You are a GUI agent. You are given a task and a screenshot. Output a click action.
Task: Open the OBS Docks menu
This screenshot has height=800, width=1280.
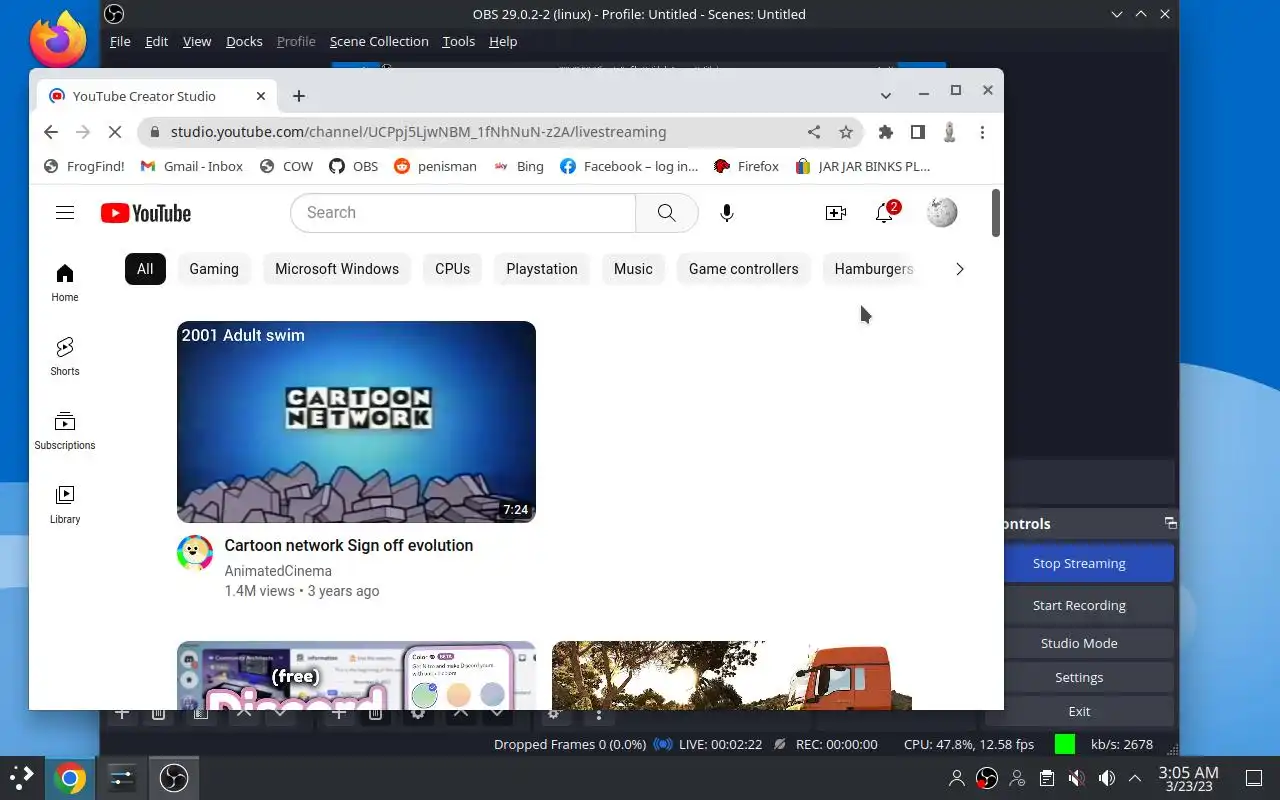click(x=244, y=41)
